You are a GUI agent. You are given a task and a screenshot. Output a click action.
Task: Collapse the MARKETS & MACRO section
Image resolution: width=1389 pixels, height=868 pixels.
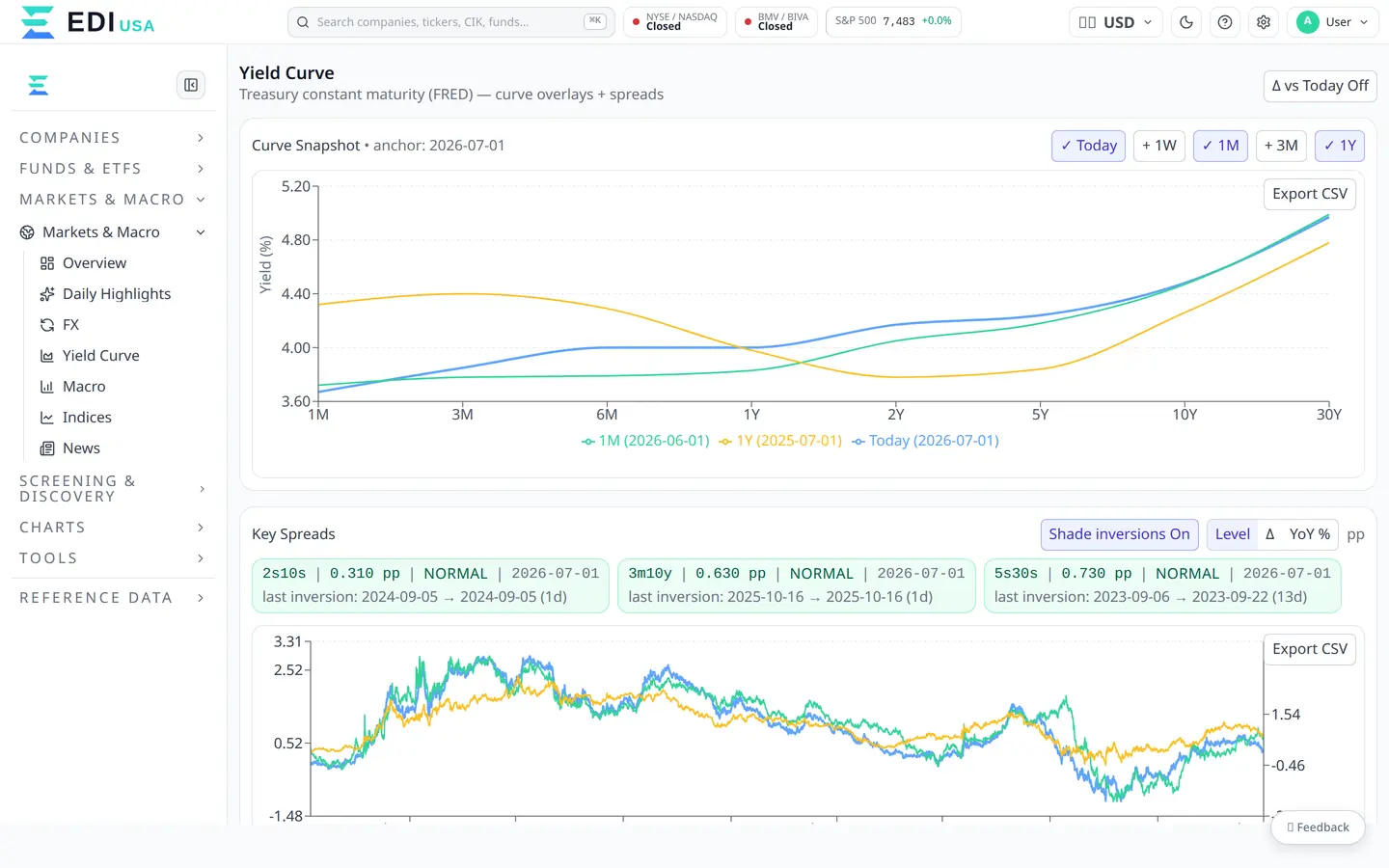(x=112, y=200)
